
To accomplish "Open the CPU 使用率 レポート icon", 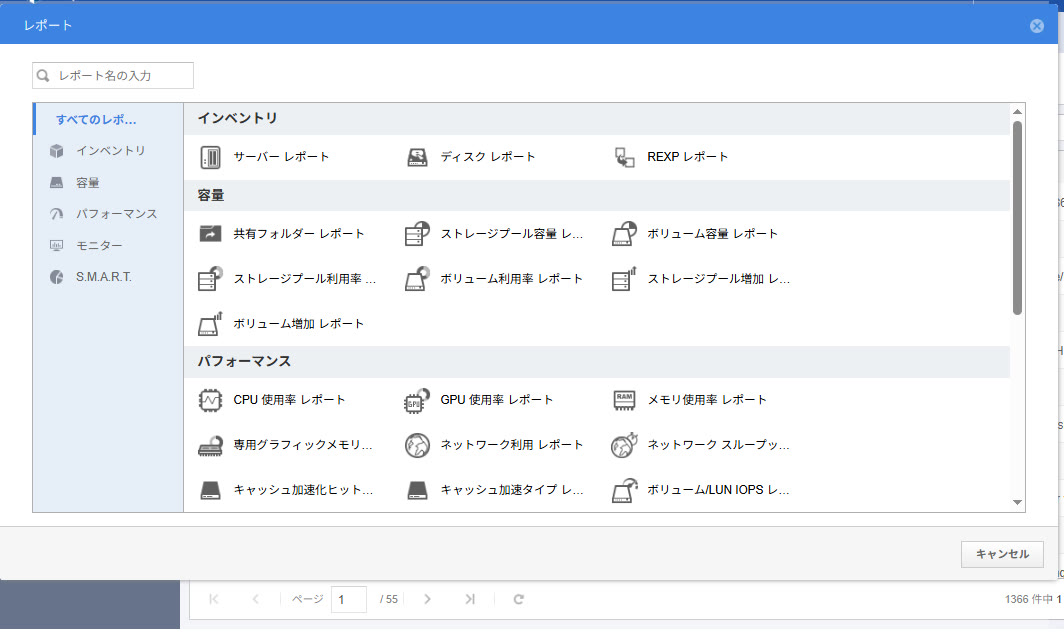I will tap(210, 400).
